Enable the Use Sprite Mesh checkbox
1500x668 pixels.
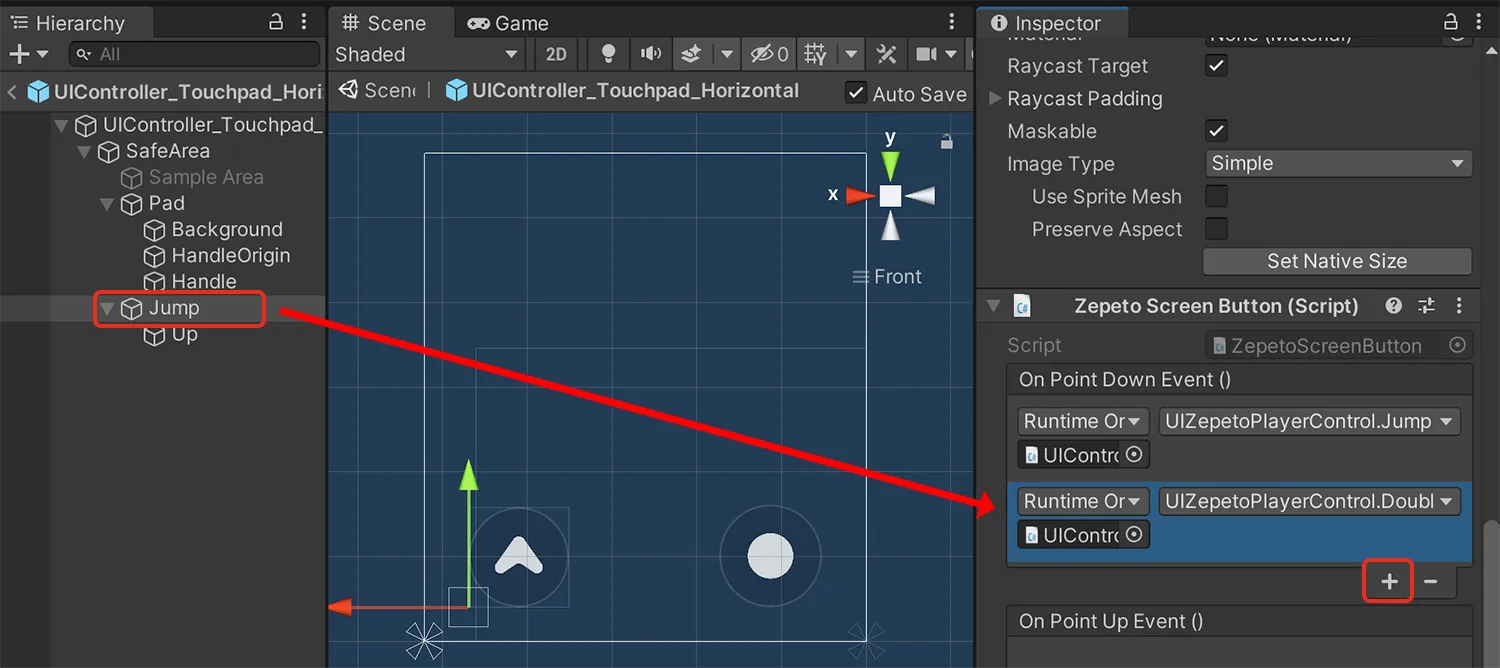pyautogui.click(x=1216, y=197)
